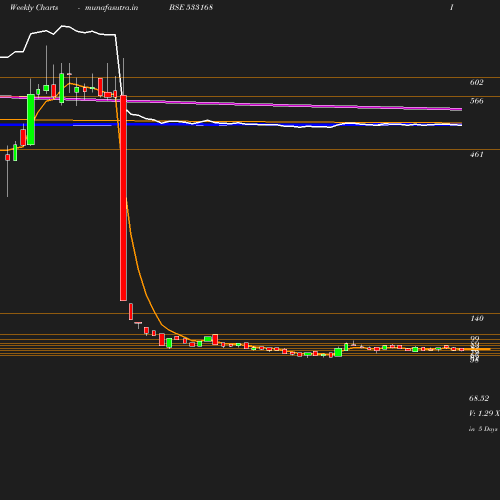Viewport: 500px width, 500px height.
Task: Click the 566 price level label
Action: tap(476, 101)
